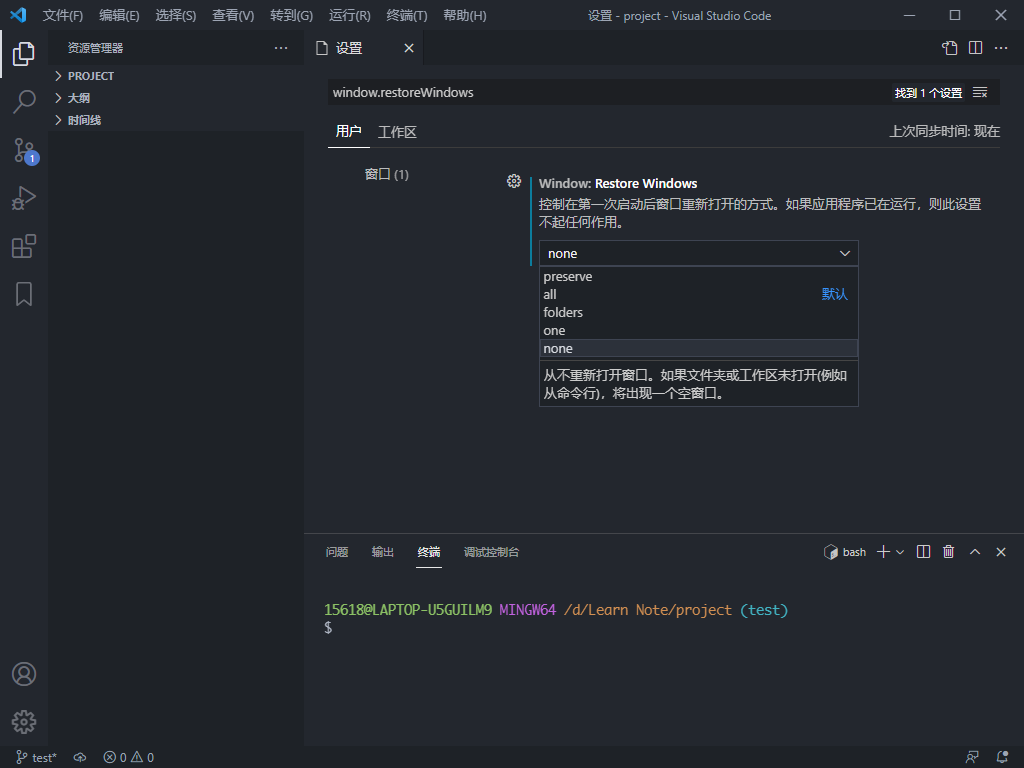This screenshot has width=1024, height=768.
Task: Select 窗口 (1) category in settings tree
Action: pyautogui.click(x=386, y=174)
